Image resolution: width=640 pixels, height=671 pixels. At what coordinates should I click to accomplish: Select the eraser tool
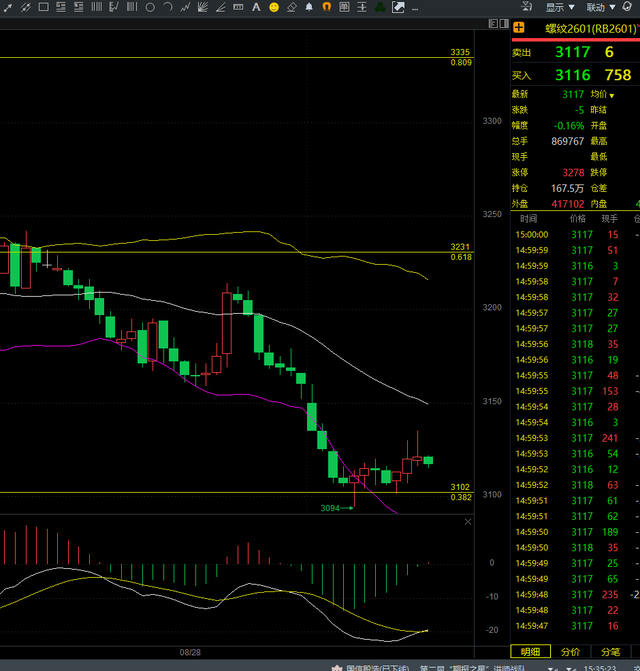[x=291, y=7]
